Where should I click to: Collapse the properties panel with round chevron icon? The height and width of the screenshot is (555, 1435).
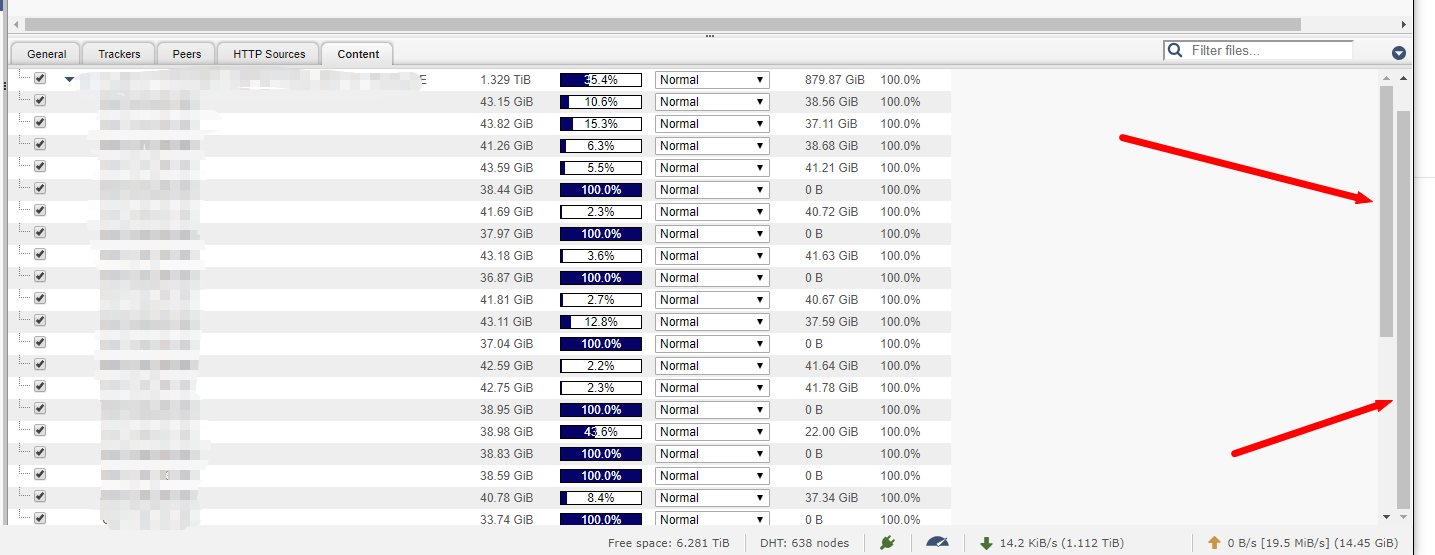pos(1399,53)
